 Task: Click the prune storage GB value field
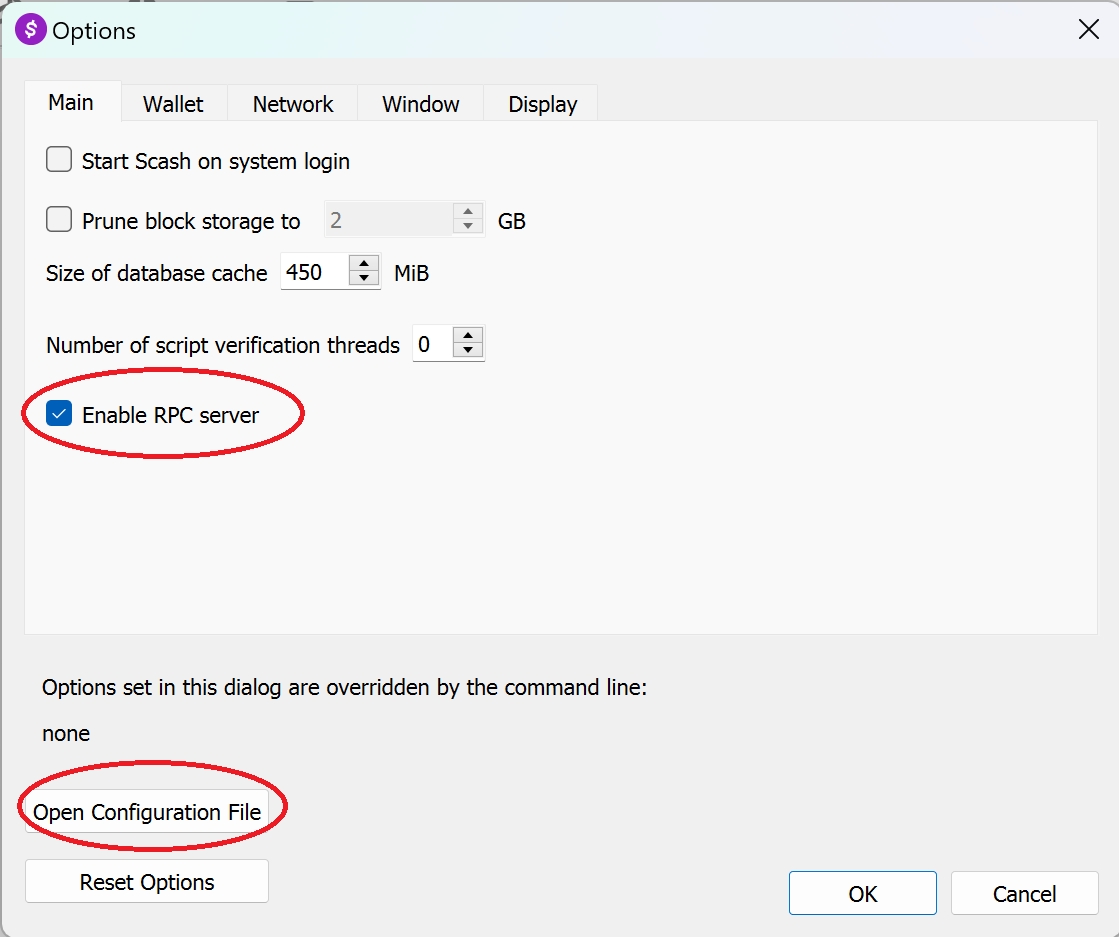pyautogui.click(x=389, y=220)
